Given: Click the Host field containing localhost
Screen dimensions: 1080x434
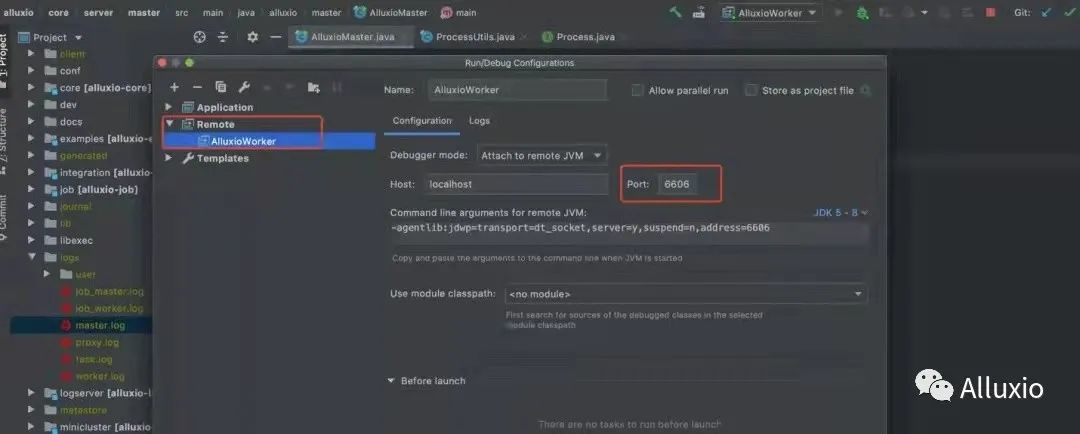Looking at the screenshot, I should click(x=516, y=185).
